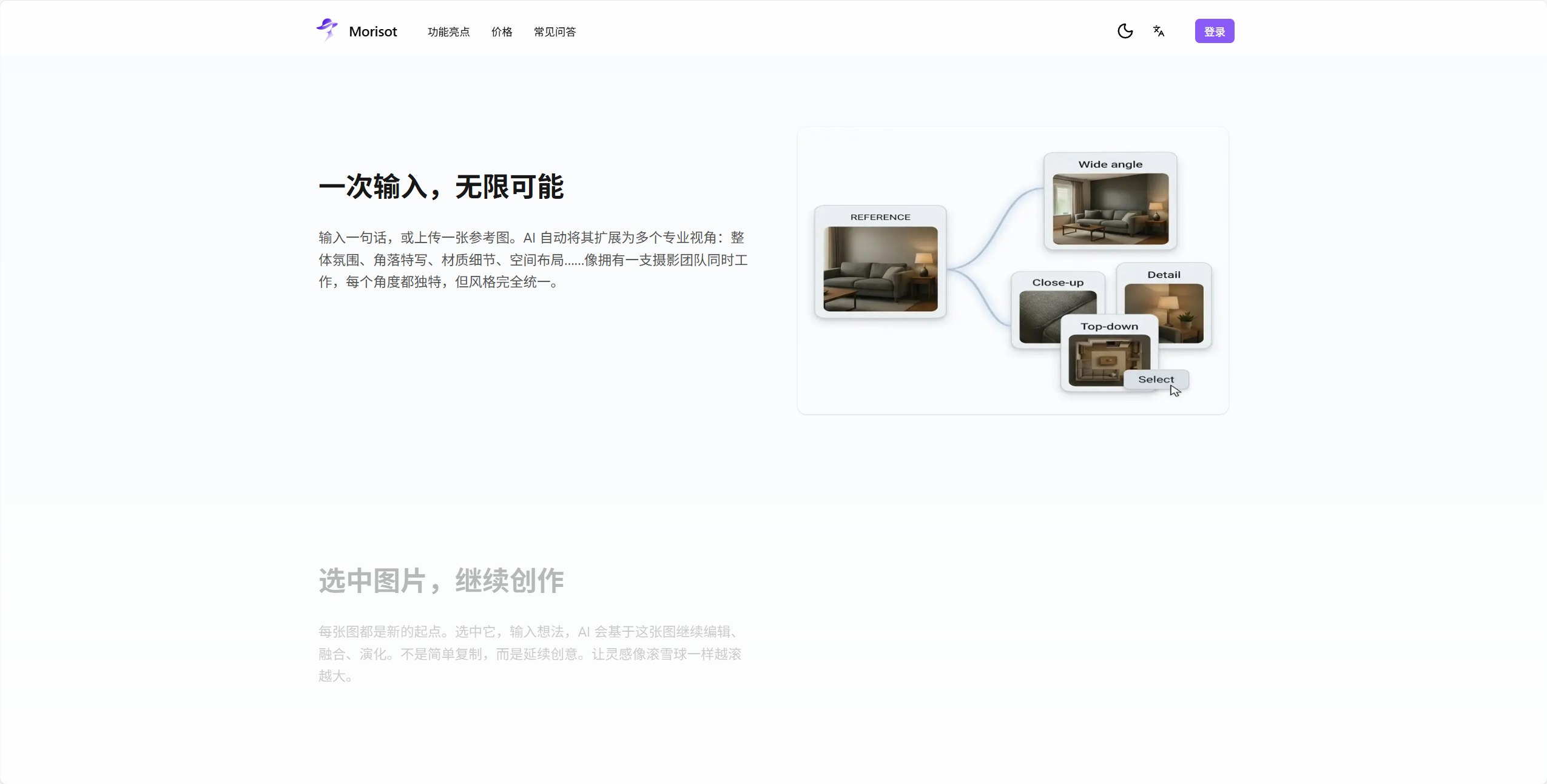Click the Wide angle label text
The image size is (1547, 784).
click(x=1110, y=164)
